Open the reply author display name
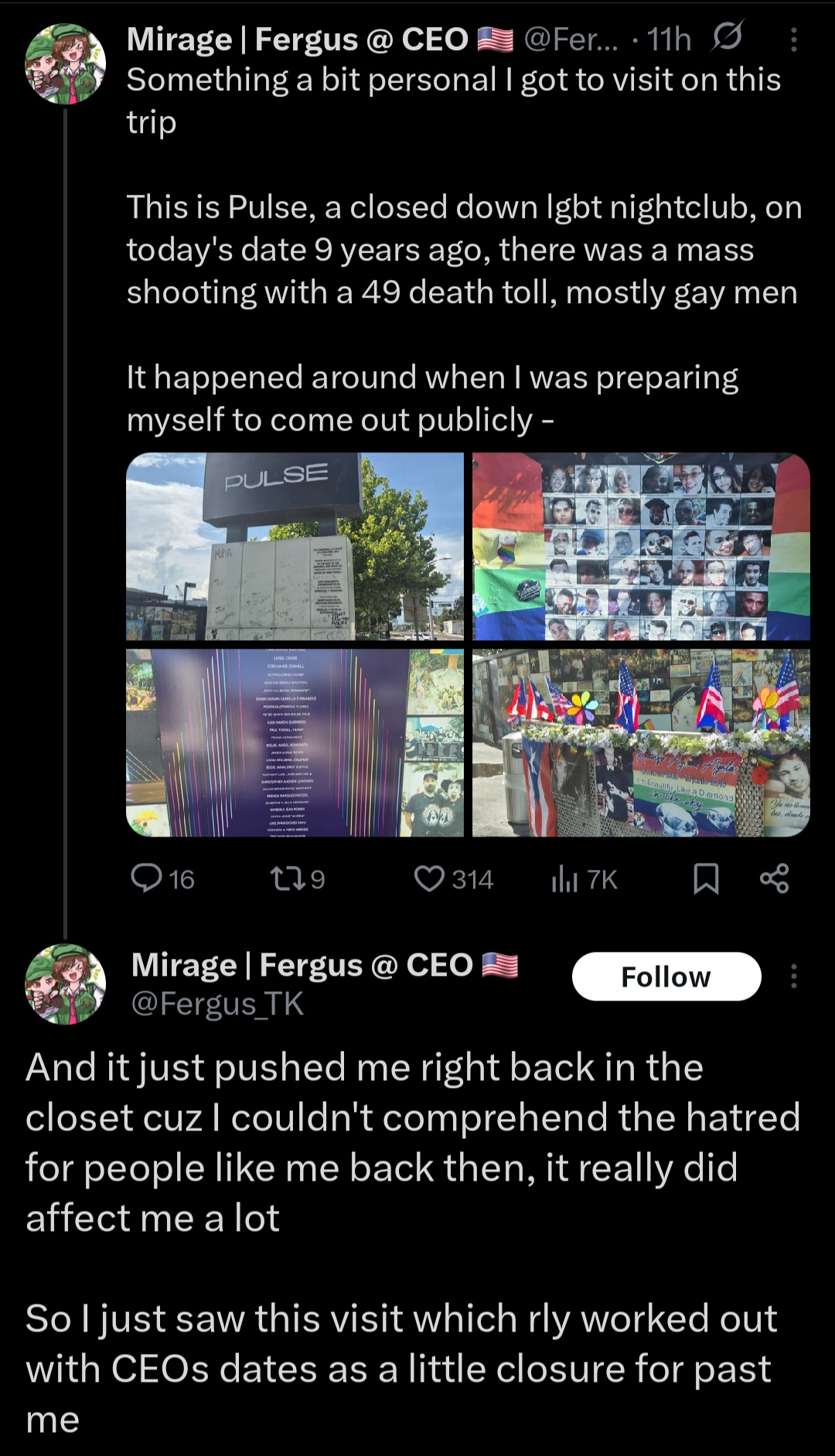 tap(302, 964)
